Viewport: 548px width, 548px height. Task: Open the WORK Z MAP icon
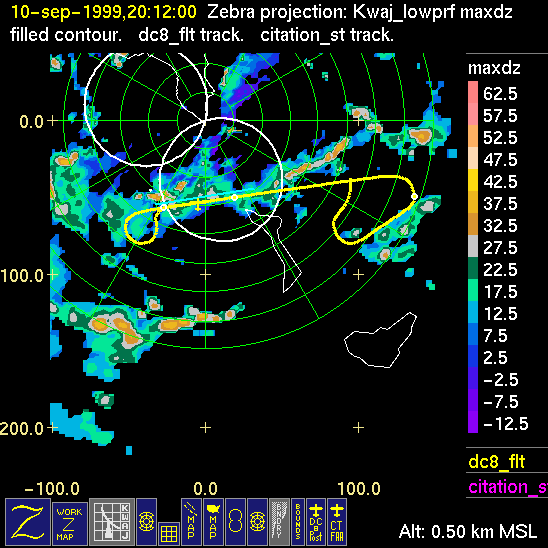coord(70,524)
